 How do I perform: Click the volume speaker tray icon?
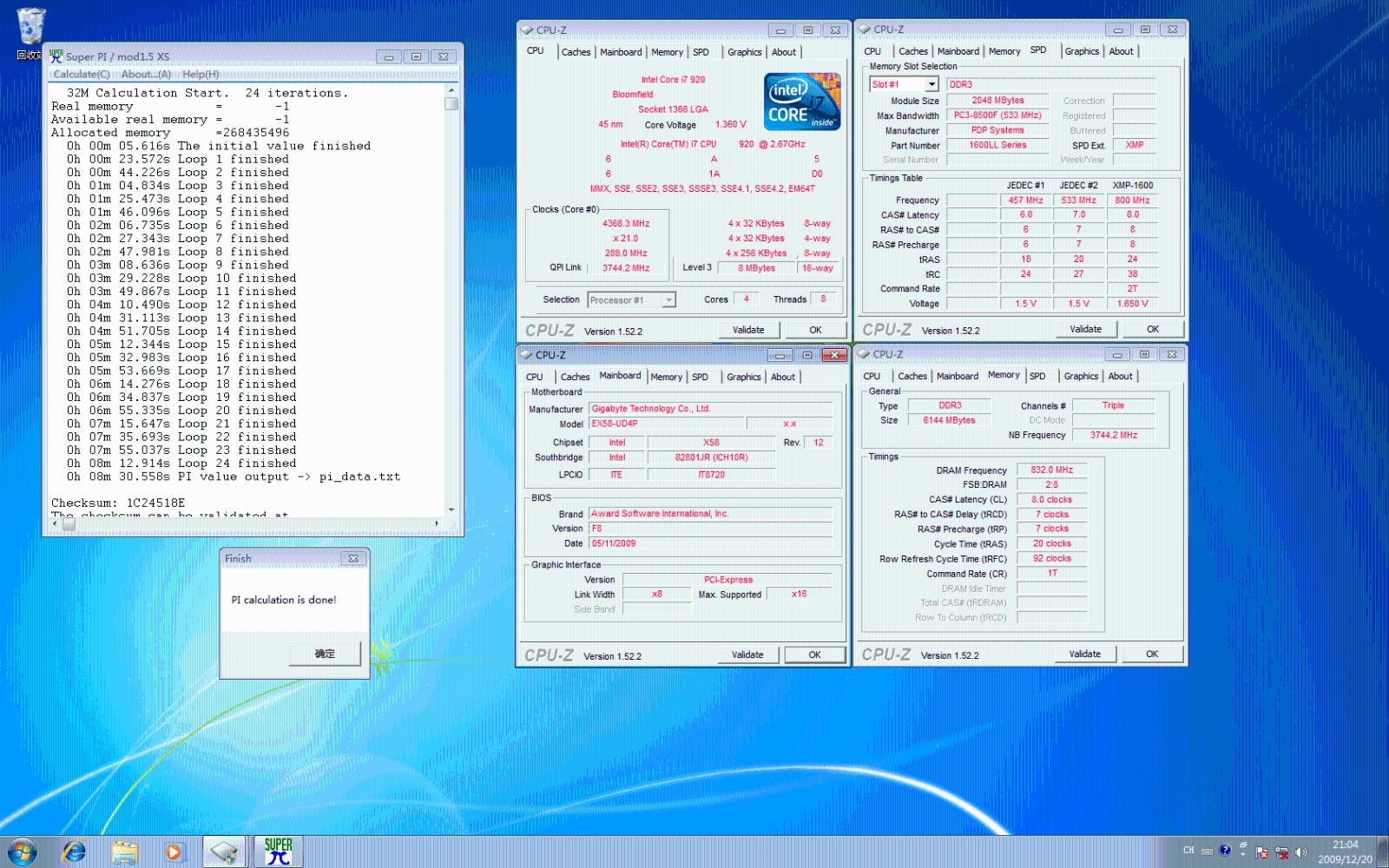(1300, 853)
